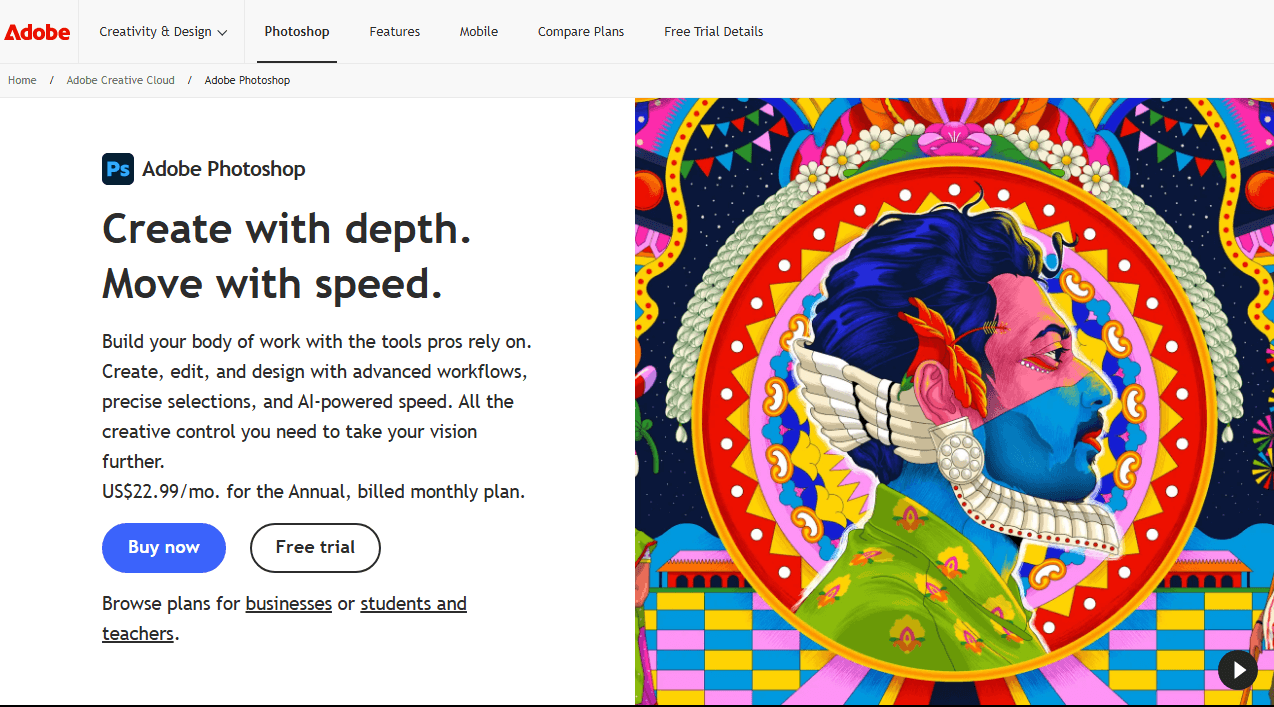Browse plans for businesses
1274x707 pixels.
point(289,604)
